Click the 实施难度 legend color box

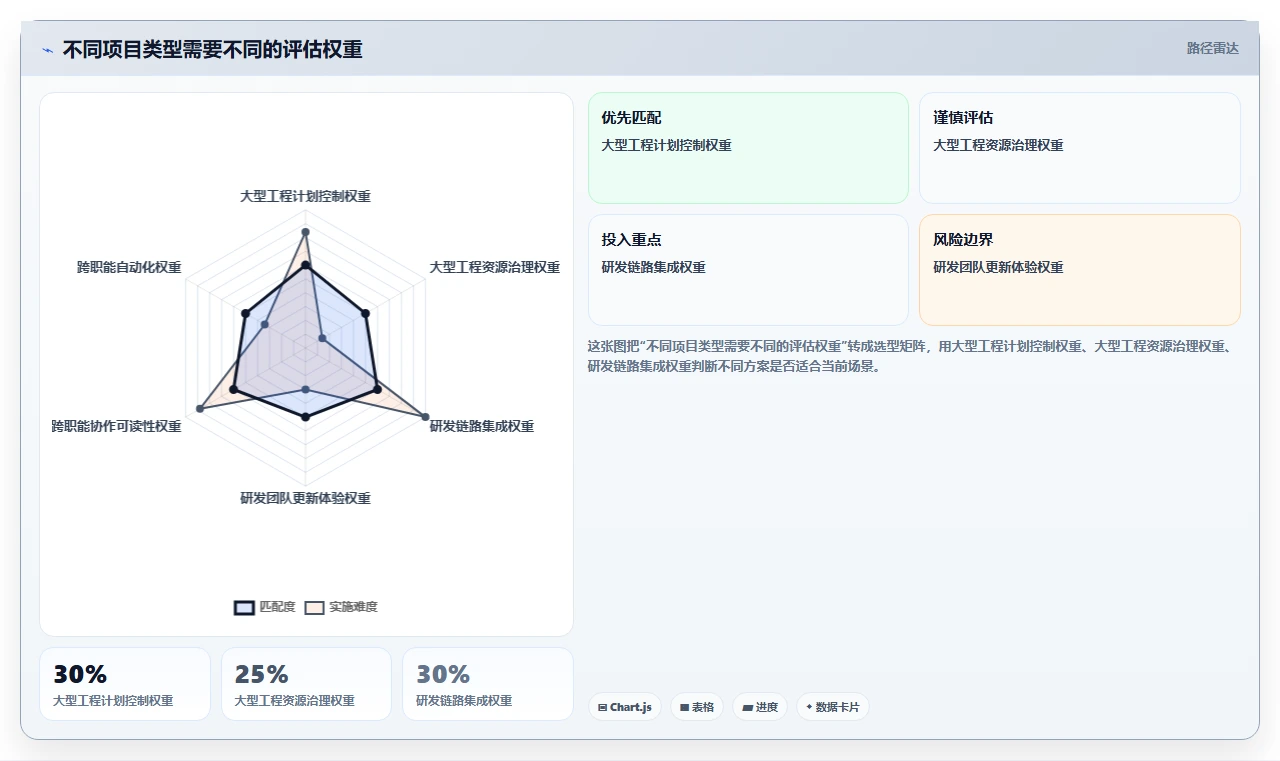click(x=314, y=607)
